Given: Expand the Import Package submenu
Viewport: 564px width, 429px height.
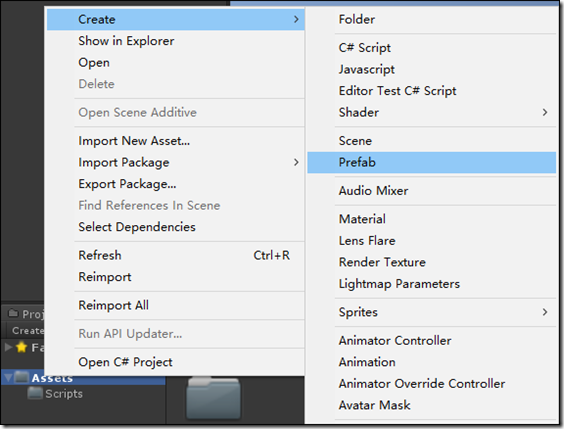Looking at the screenshot, I should (x=176, y=163).
